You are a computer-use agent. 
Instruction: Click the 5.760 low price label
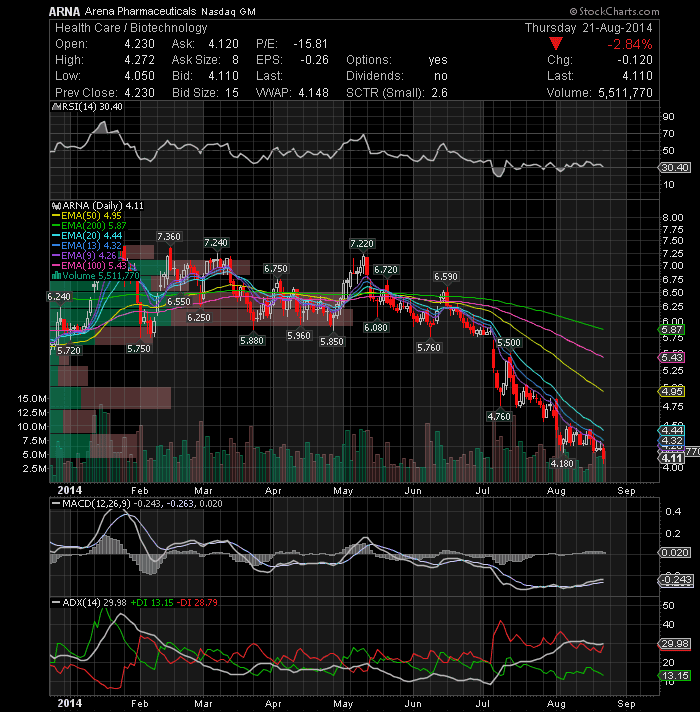[429, 348]
